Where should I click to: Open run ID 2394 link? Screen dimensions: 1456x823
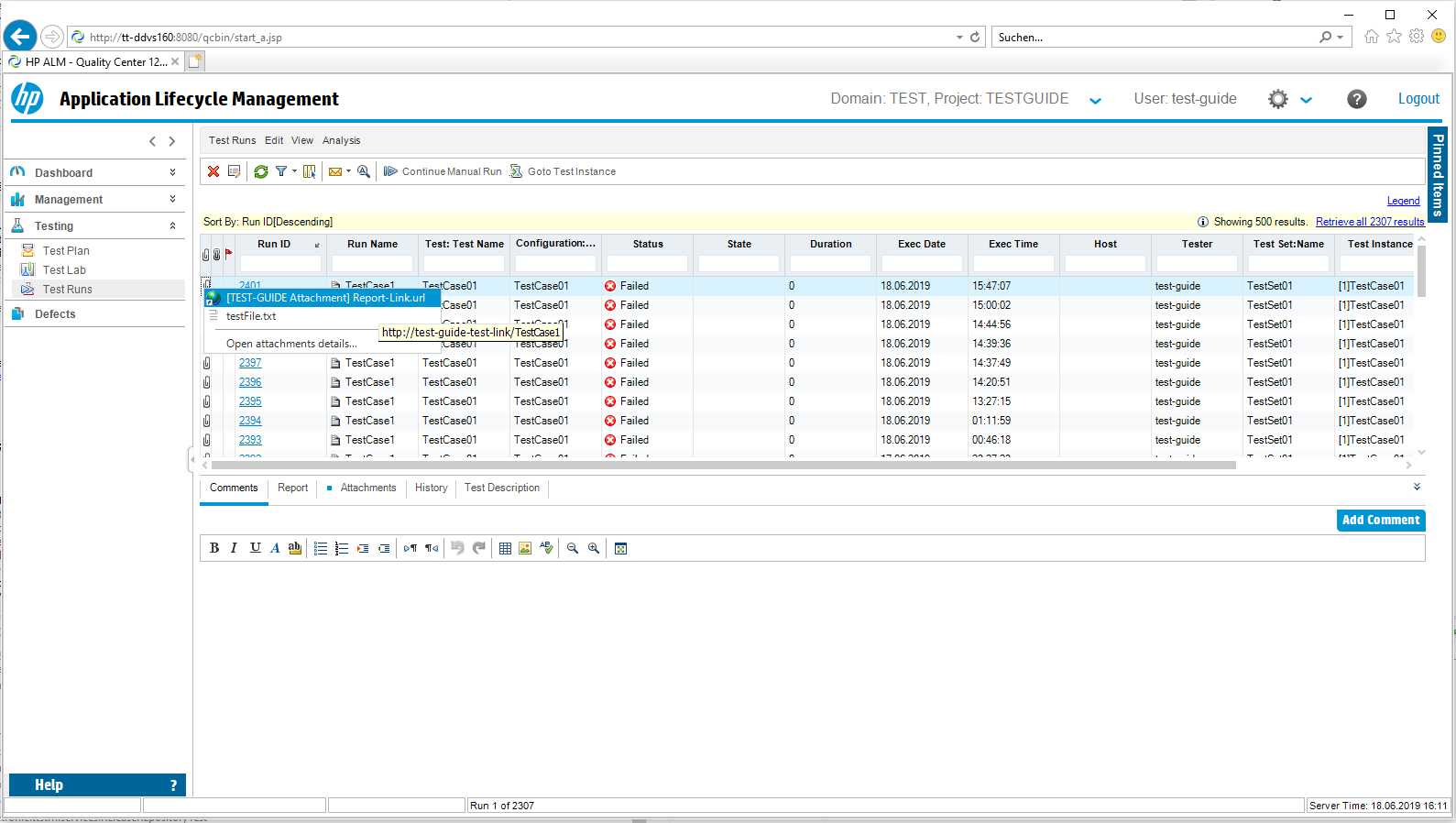tap(250, 421)
